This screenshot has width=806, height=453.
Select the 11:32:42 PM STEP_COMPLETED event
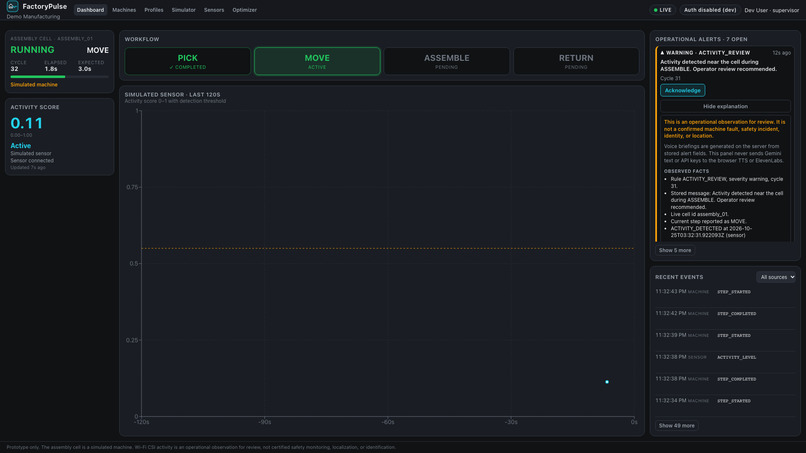point(725,313)
